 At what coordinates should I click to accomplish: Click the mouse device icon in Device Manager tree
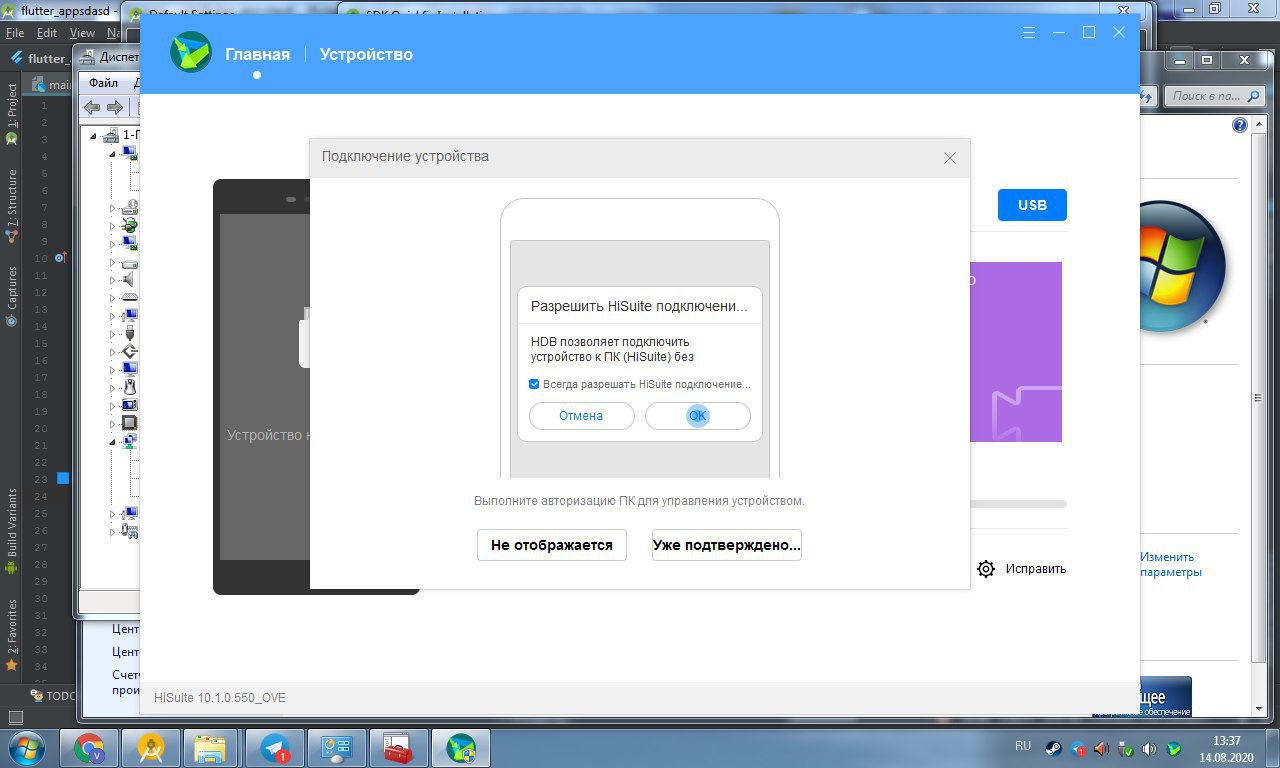(129, 386)
